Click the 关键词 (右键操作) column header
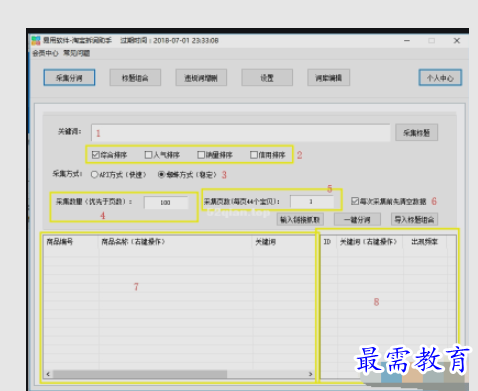Viewport: 478px width, 391px height. coord(370,242)
